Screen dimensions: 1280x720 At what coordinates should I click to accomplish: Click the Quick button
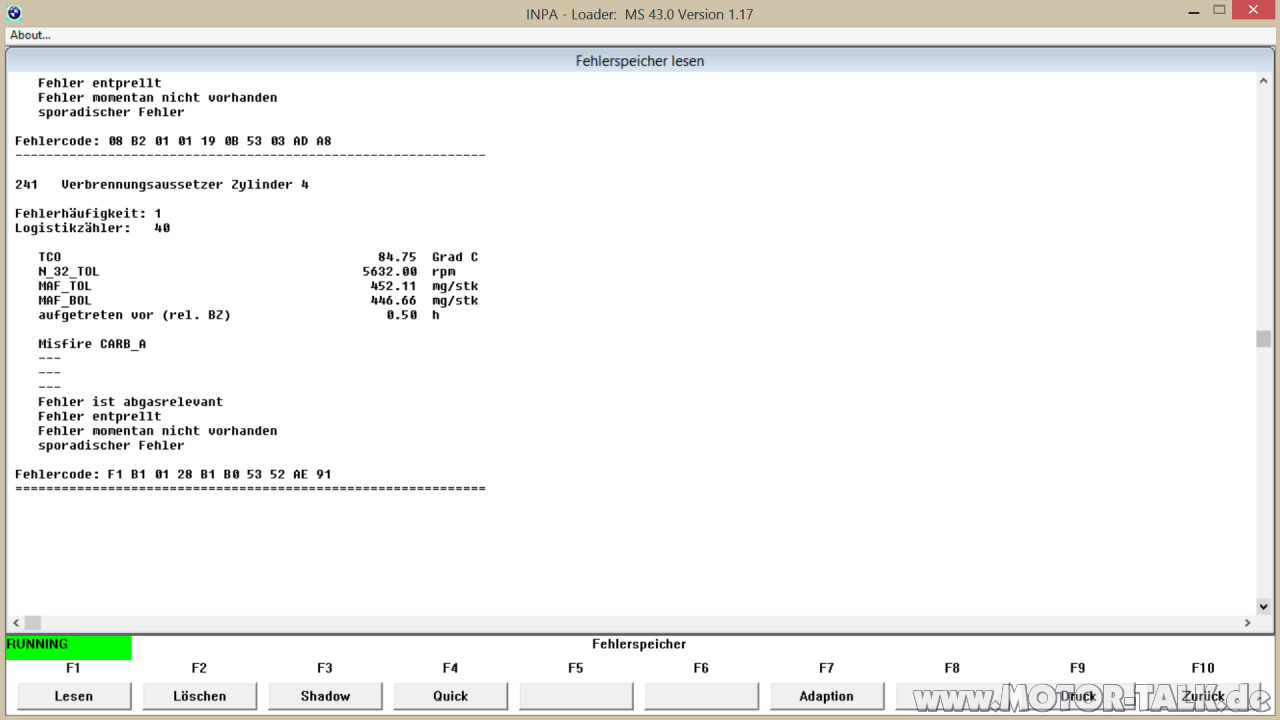[451, 696]
